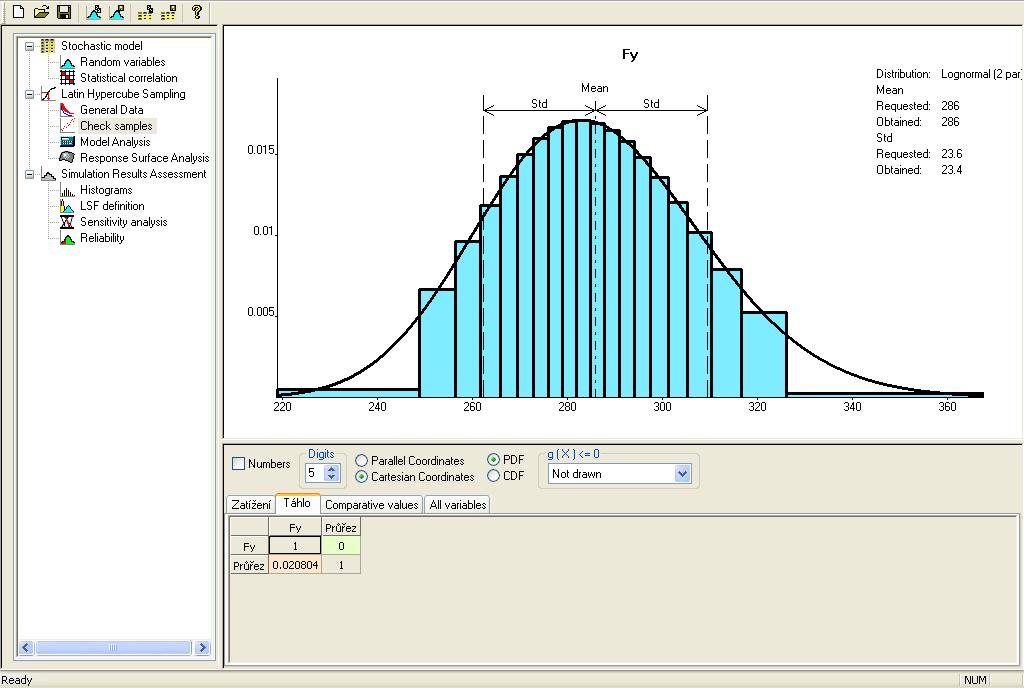Create a new file with the blank page icon
Image resolution: width=1024 pixels, height=688 pixels.
pyautogui.click(x=18, y=12)
